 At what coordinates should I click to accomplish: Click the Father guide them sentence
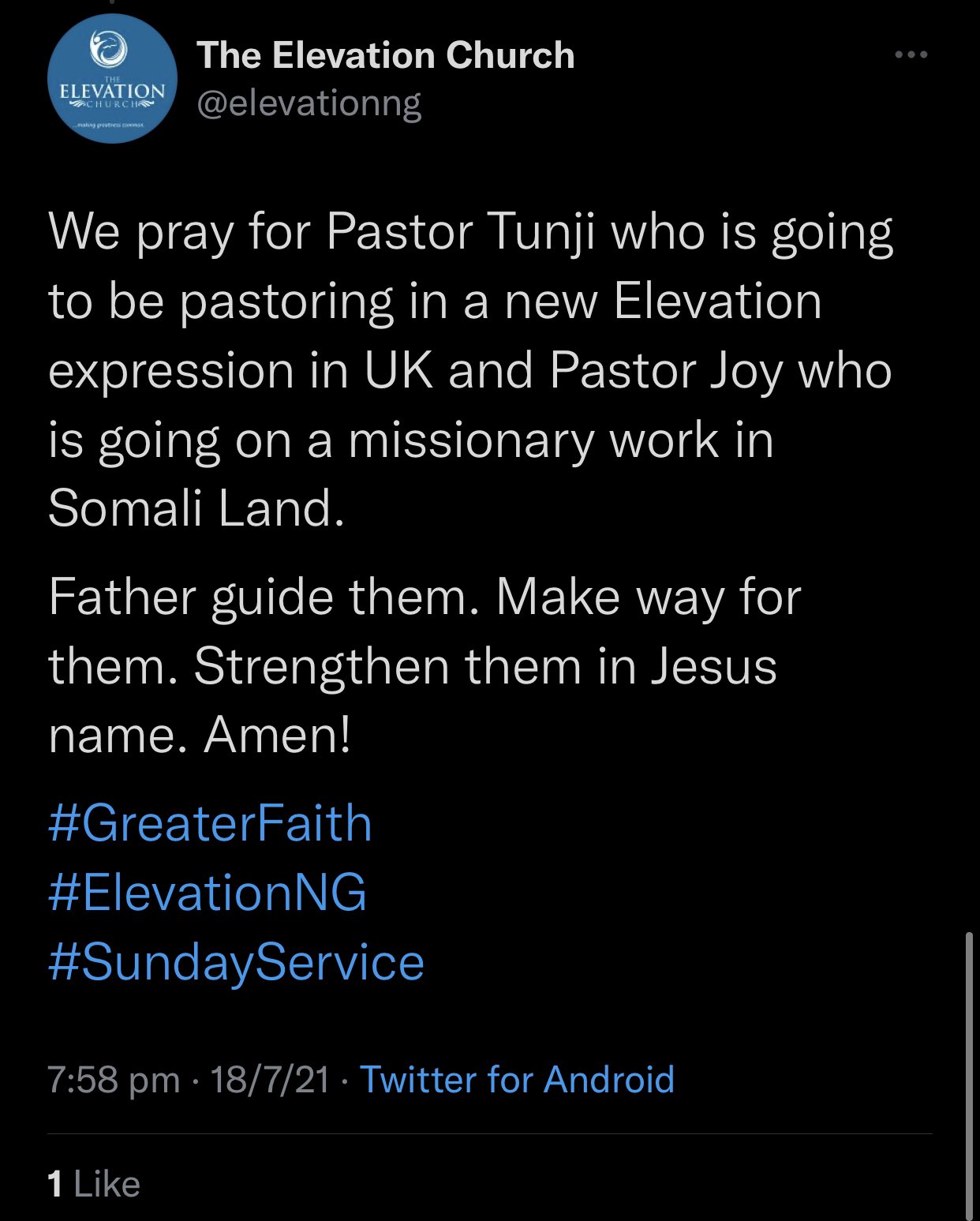(x=263, y=597)
